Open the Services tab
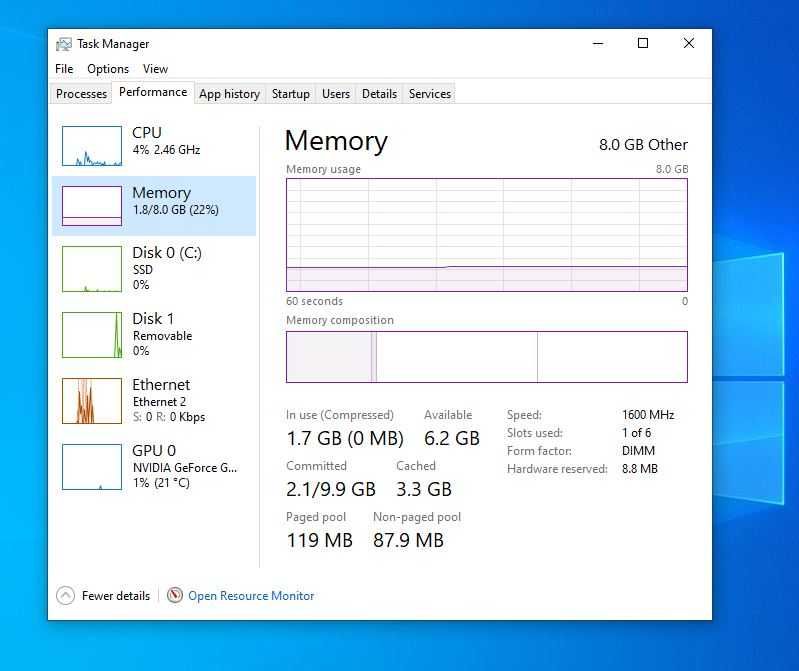The height and width of the screenshot is (671, 799). click(x=430, y=94)
